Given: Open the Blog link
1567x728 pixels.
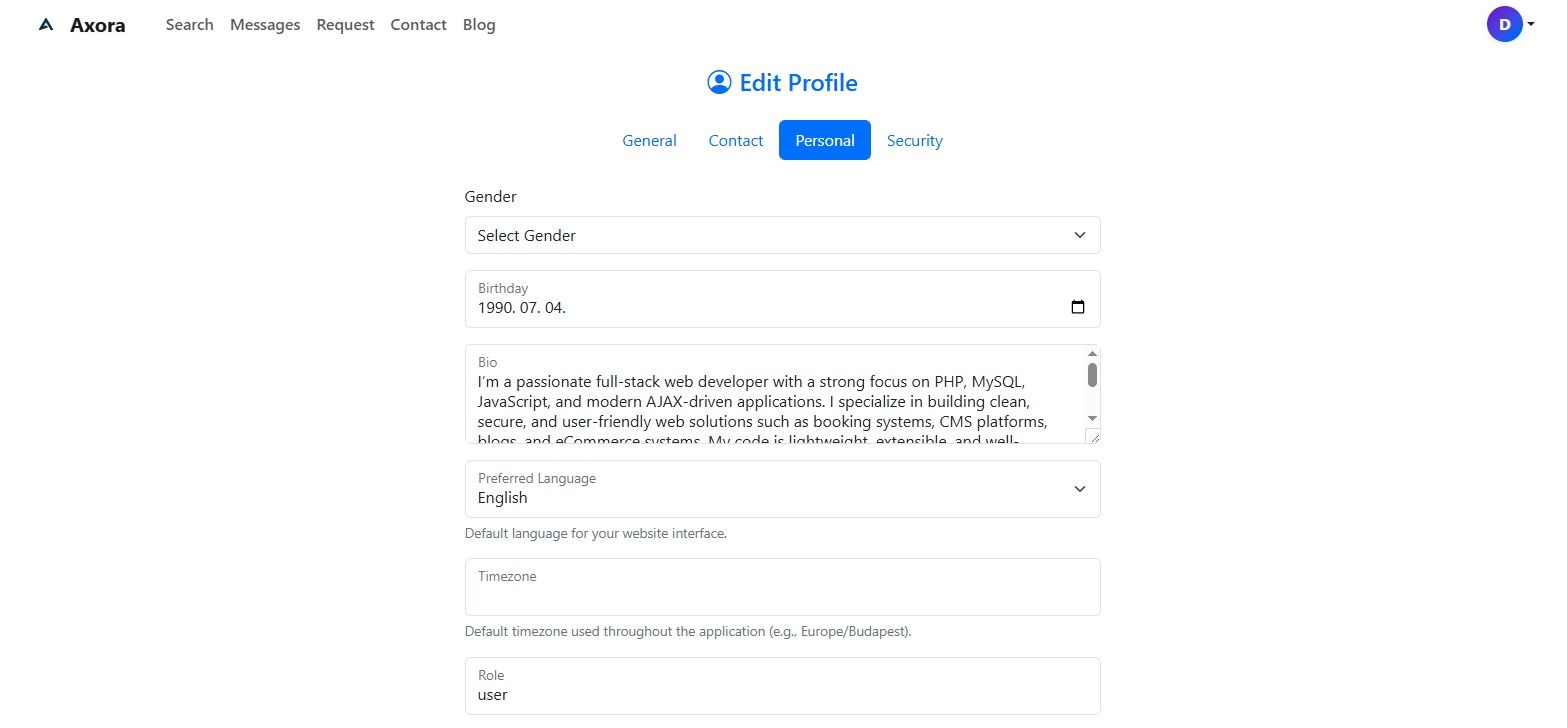Looking at the screenshot, I should pos(479,25).
